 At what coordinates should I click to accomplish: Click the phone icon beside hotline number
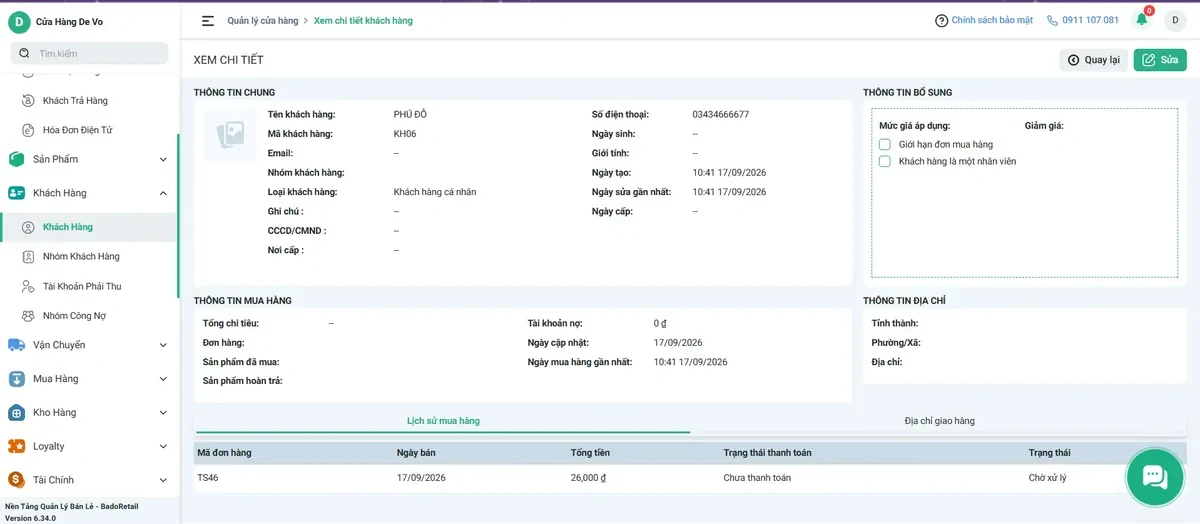pyautogui.click(x=1052, y=20)
